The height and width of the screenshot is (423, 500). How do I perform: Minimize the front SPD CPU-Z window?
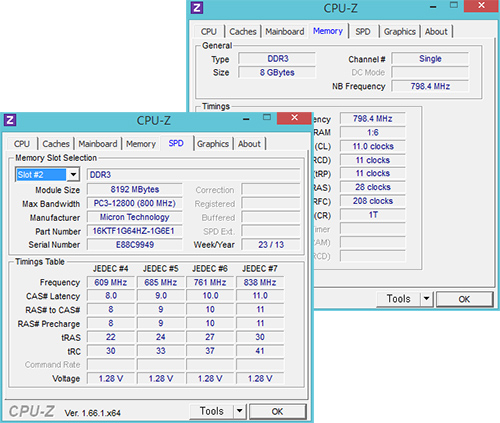(246, 119)
